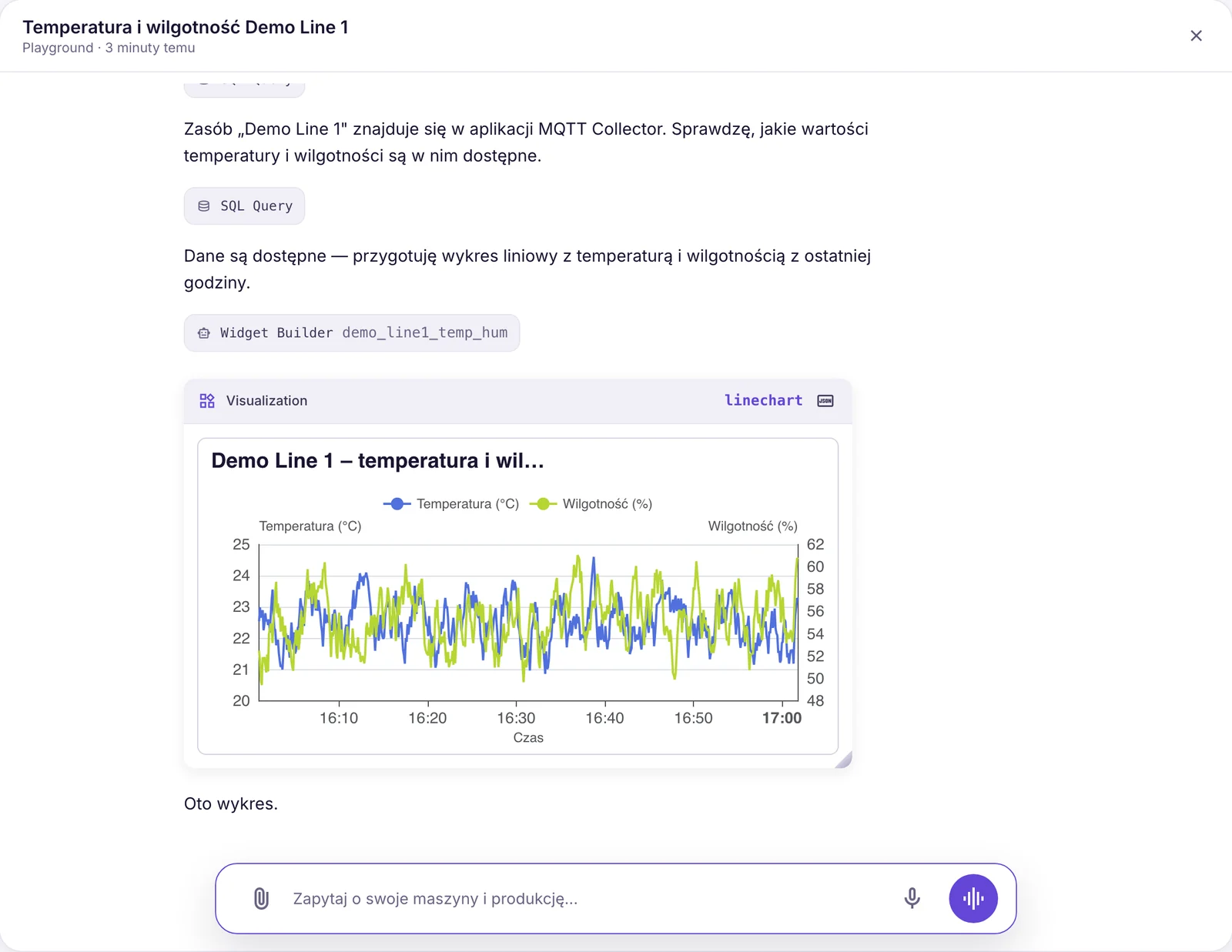The width and height of the screenshot is (1232, 952).
Task: Click the dialog title 'Temperatura i wilgotność Demo Line 1'
Action: pos(186,27)
